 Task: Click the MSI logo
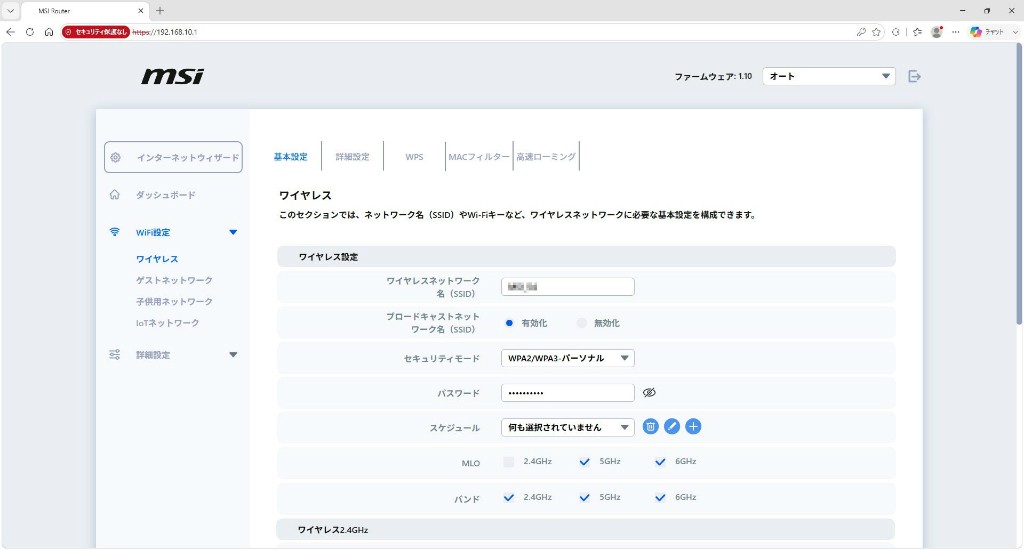click(172, 76)
